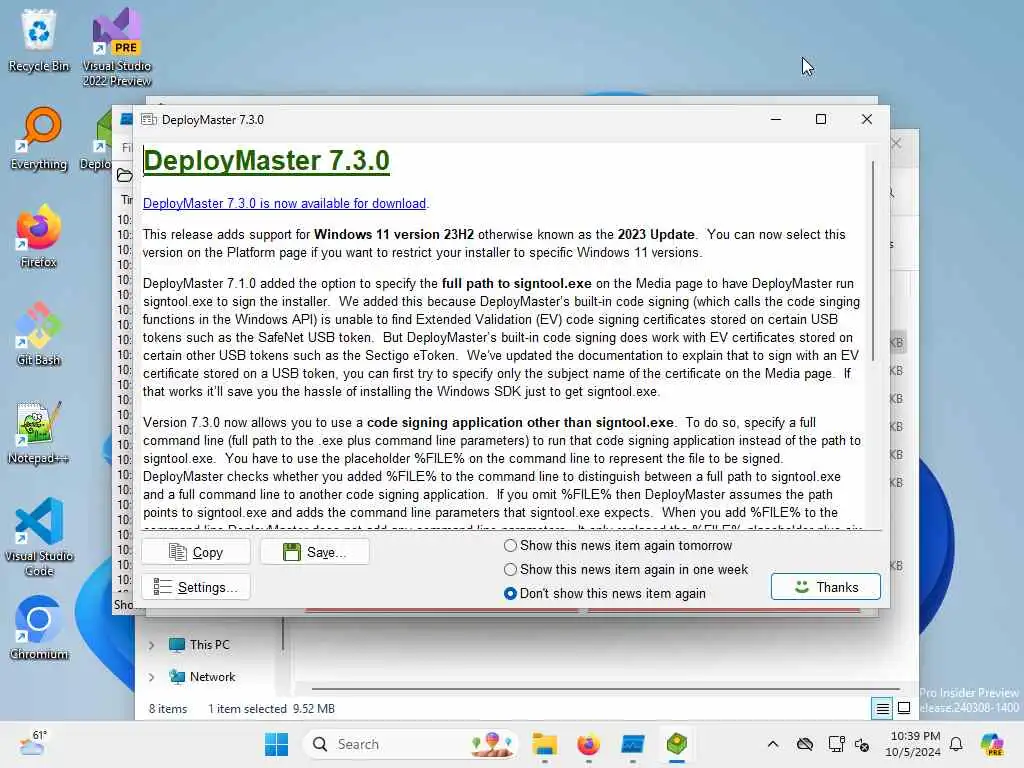This screenshot has height=768, width=1024.
Task: Select Show this news item again tomorrow
Action: 618,545
